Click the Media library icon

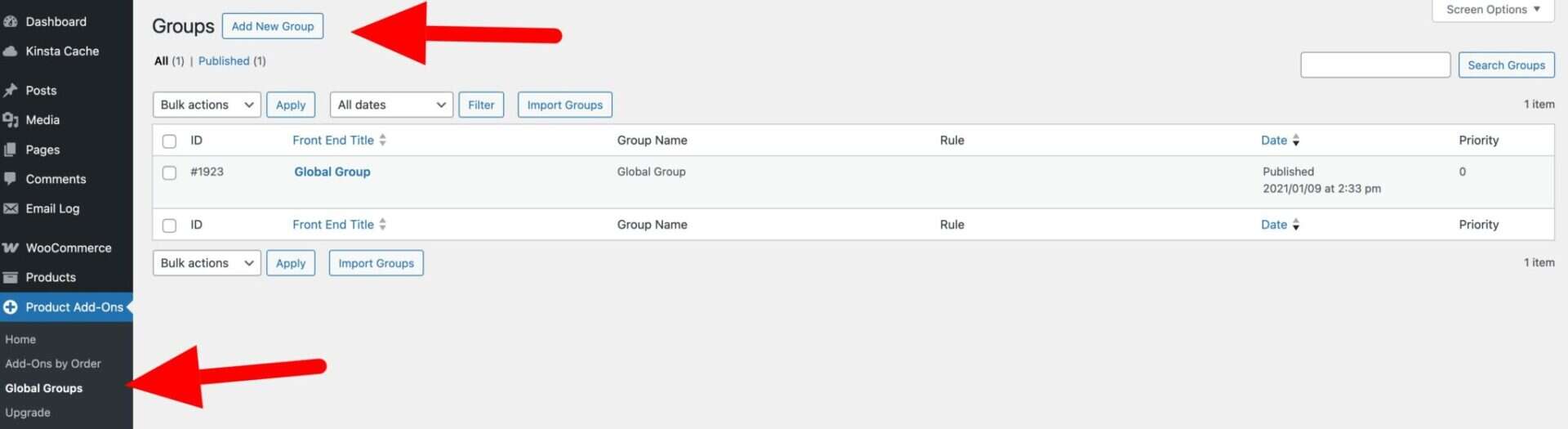pos(11,120)
